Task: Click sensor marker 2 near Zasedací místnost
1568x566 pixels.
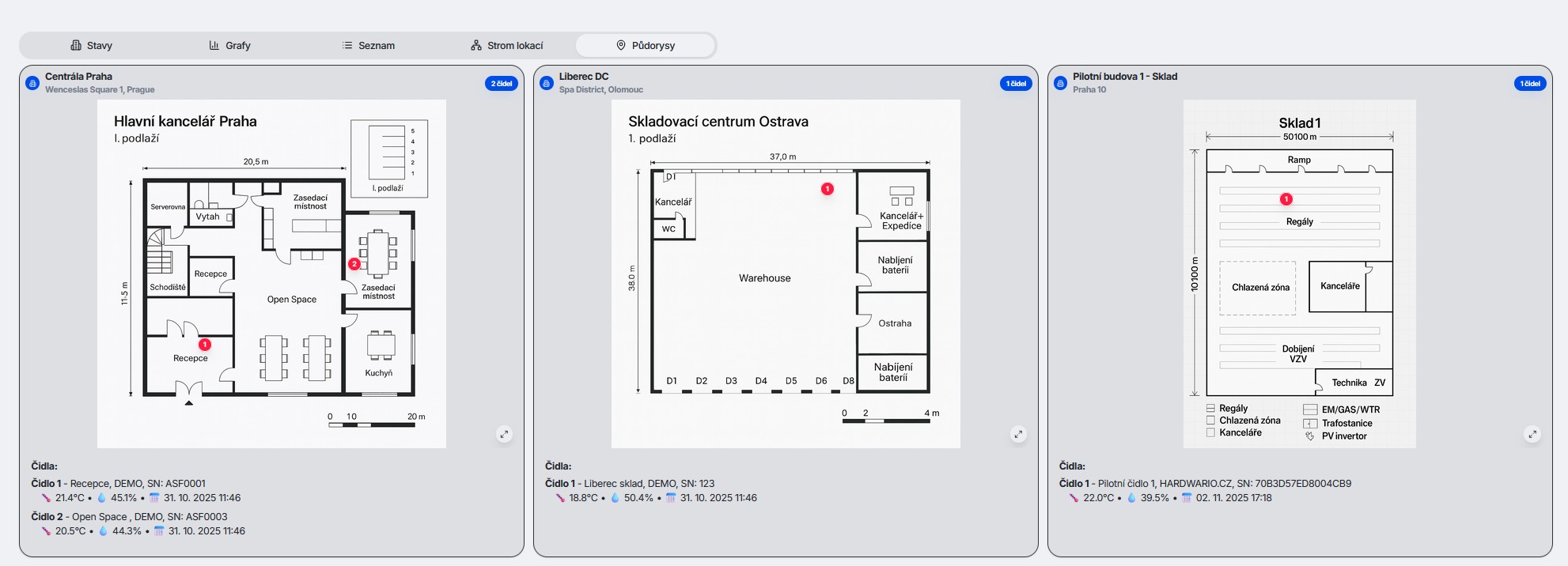Action: pos(354,264)
